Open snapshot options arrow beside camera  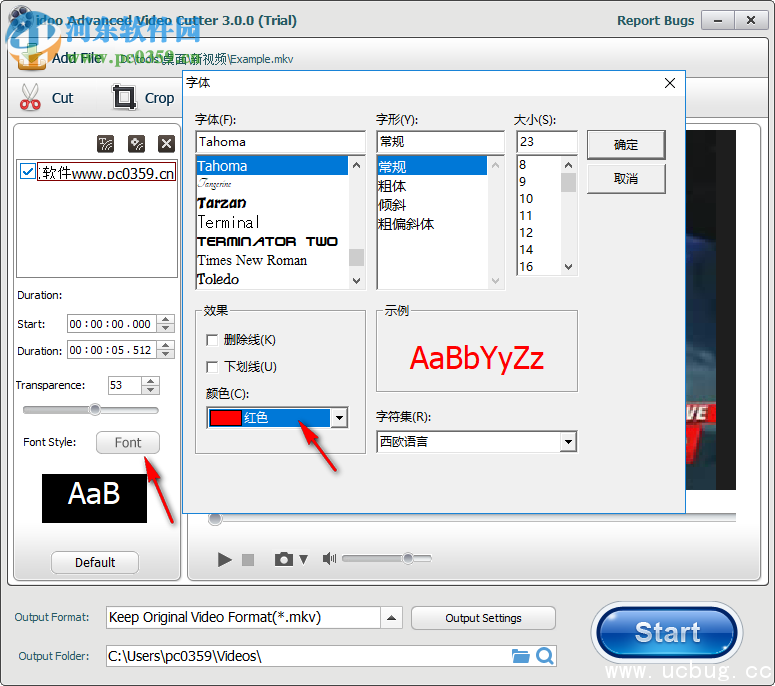click(x=303, y=559)
